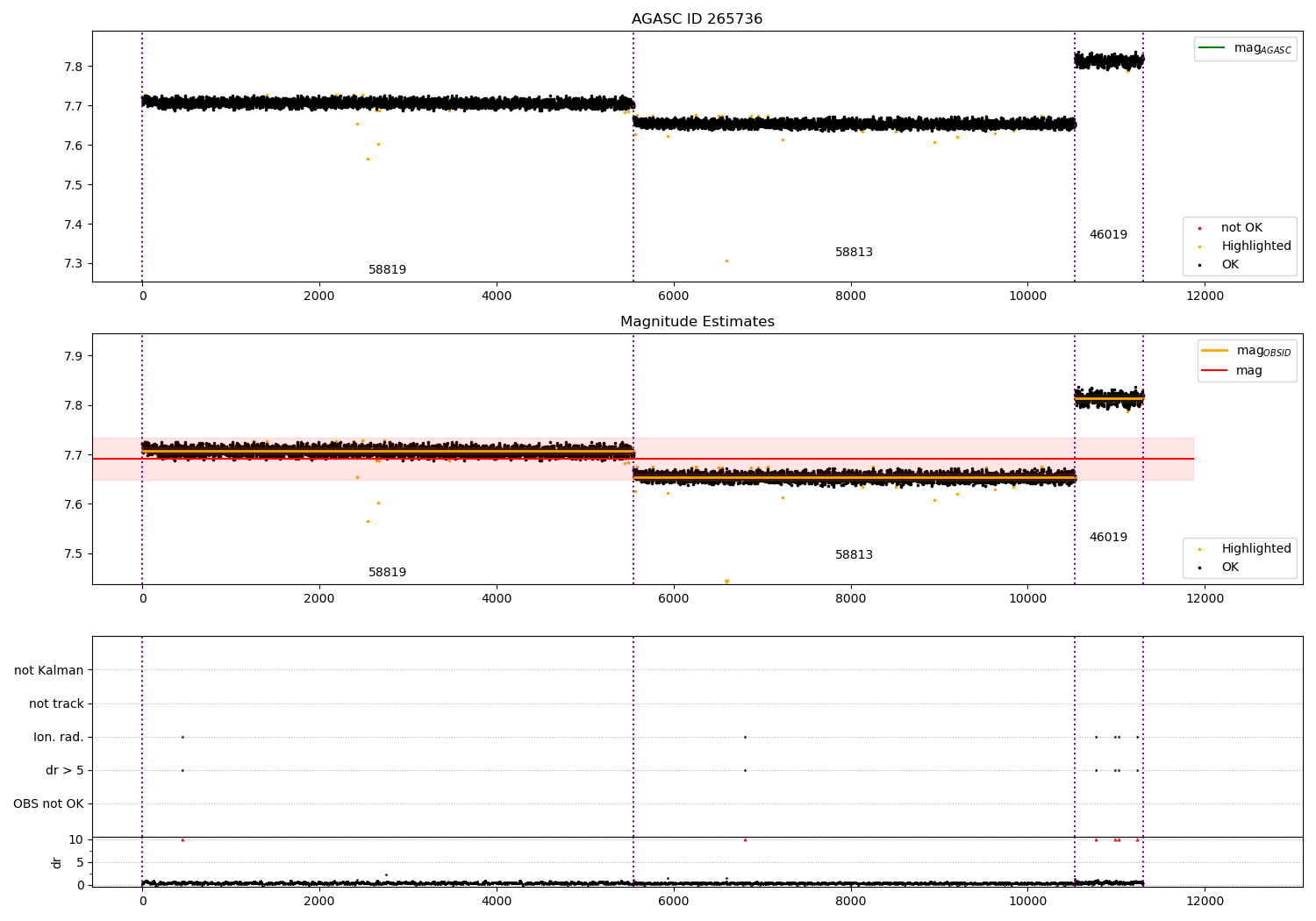Select the red 'mag' line legend entry
The height and width of the screenshot is (921, 1316).
(1232, 371)
